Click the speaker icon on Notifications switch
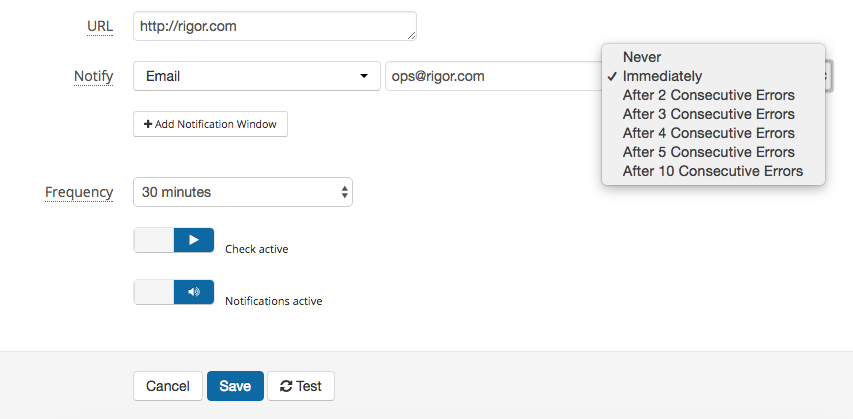 point(194,292)
